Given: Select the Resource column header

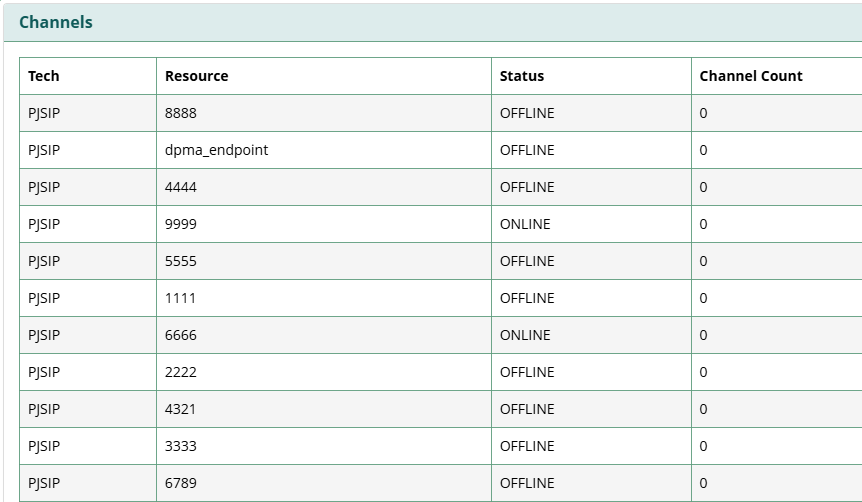Looking at the screenshot, I should [x=196, y=76].
